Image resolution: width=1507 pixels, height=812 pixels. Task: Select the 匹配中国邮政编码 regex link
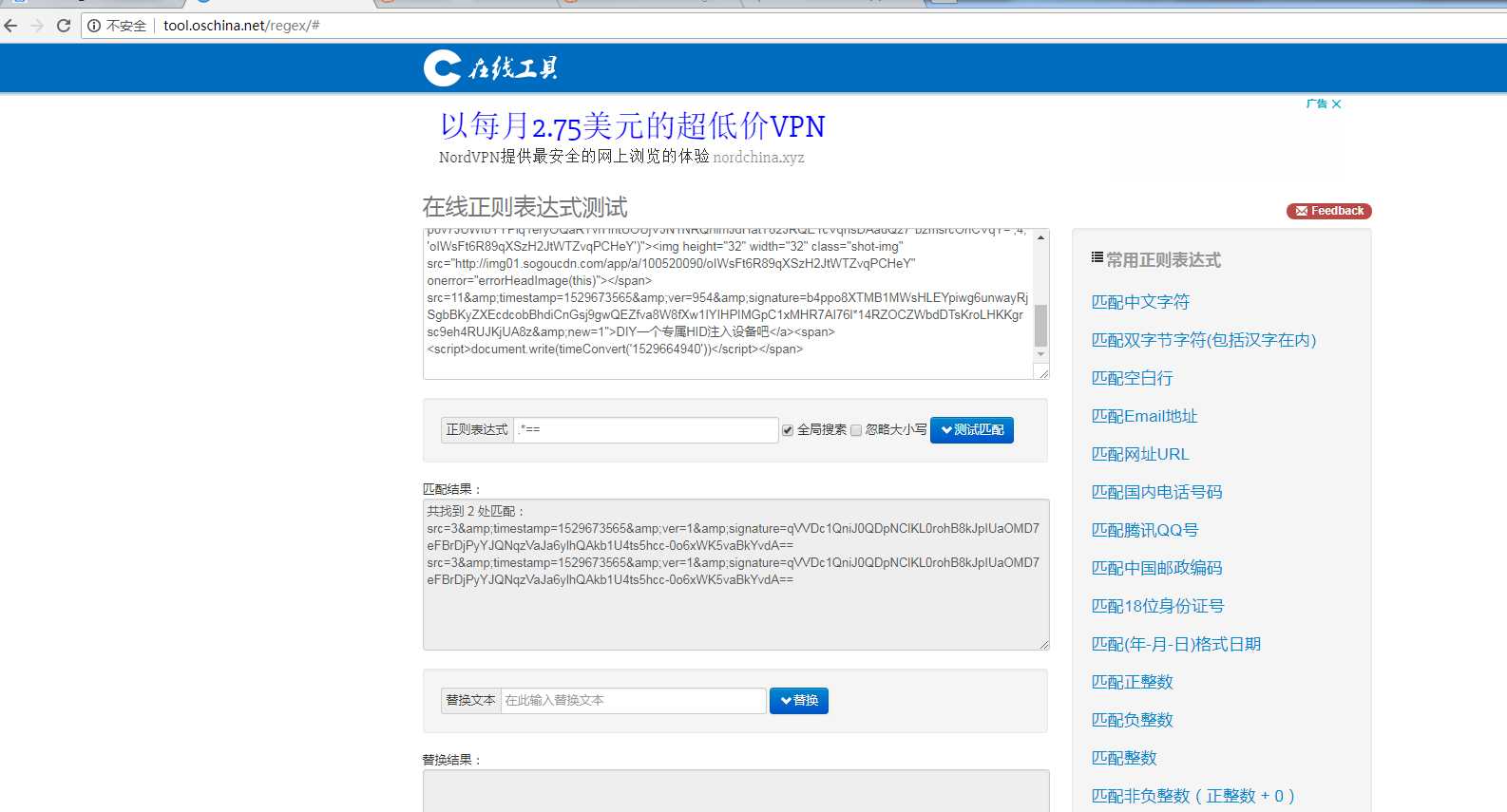click(x=1156, y=568)
